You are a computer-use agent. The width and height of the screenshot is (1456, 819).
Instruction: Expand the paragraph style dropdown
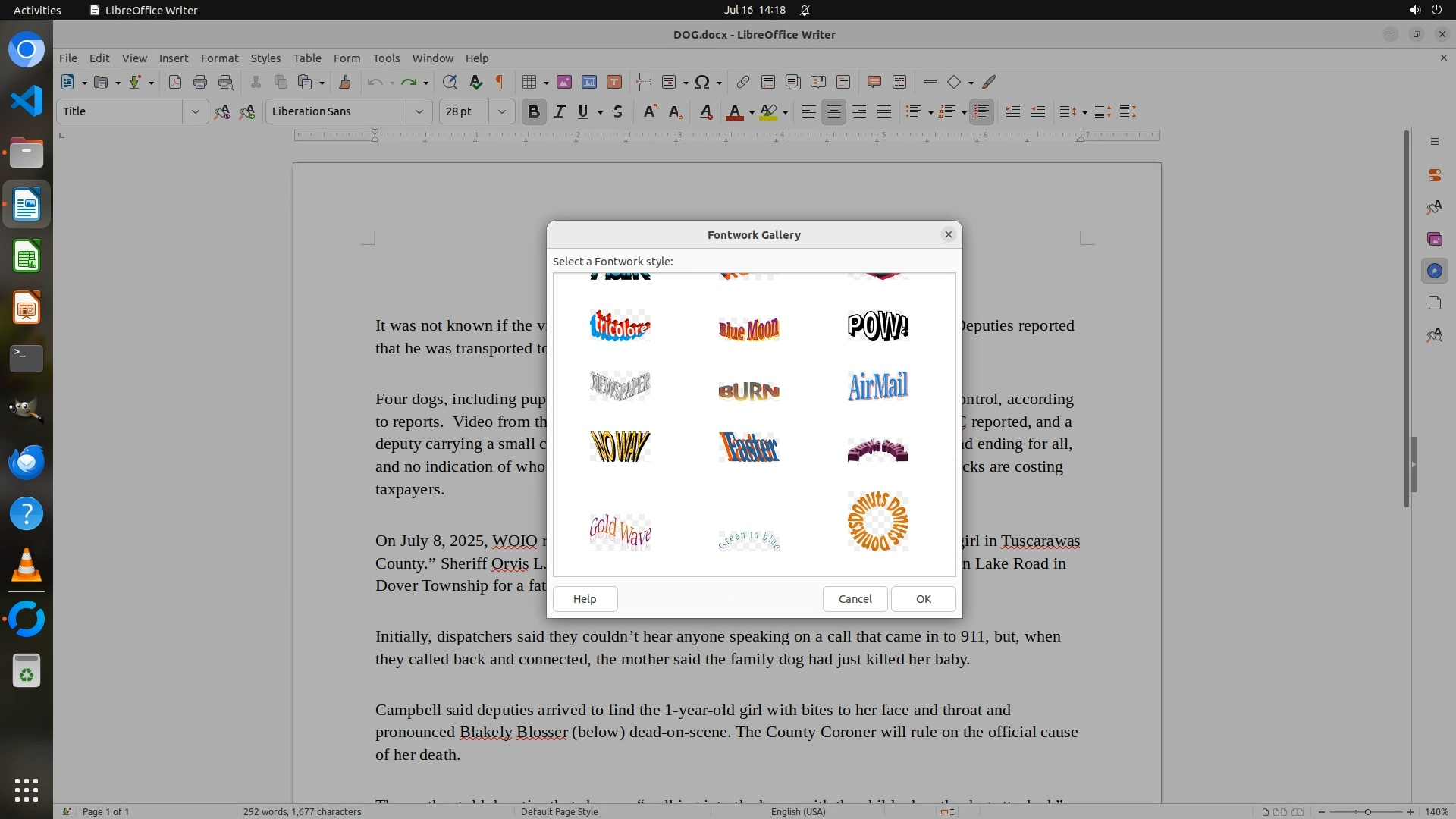[195, 112]
